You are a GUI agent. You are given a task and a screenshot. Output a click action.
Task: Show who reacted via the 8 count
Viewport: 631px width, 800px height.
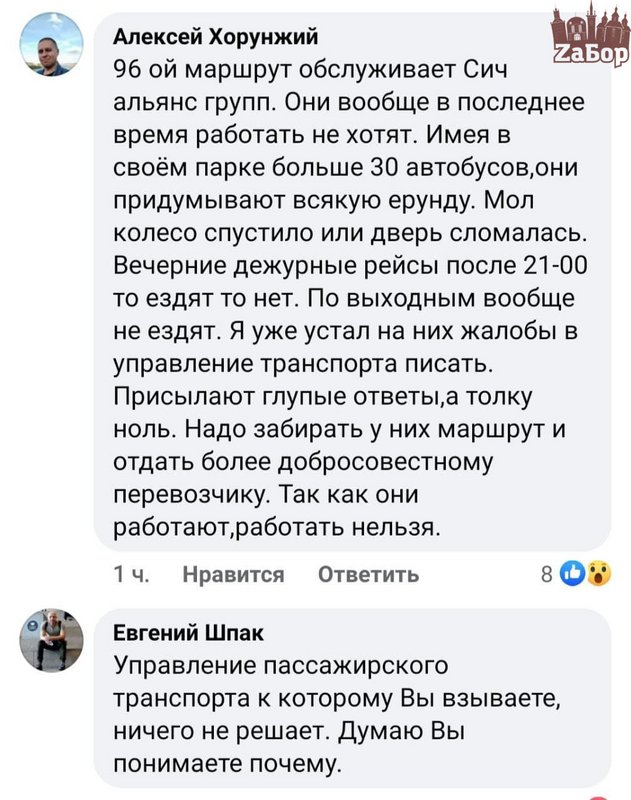click(x=546, y=575)
